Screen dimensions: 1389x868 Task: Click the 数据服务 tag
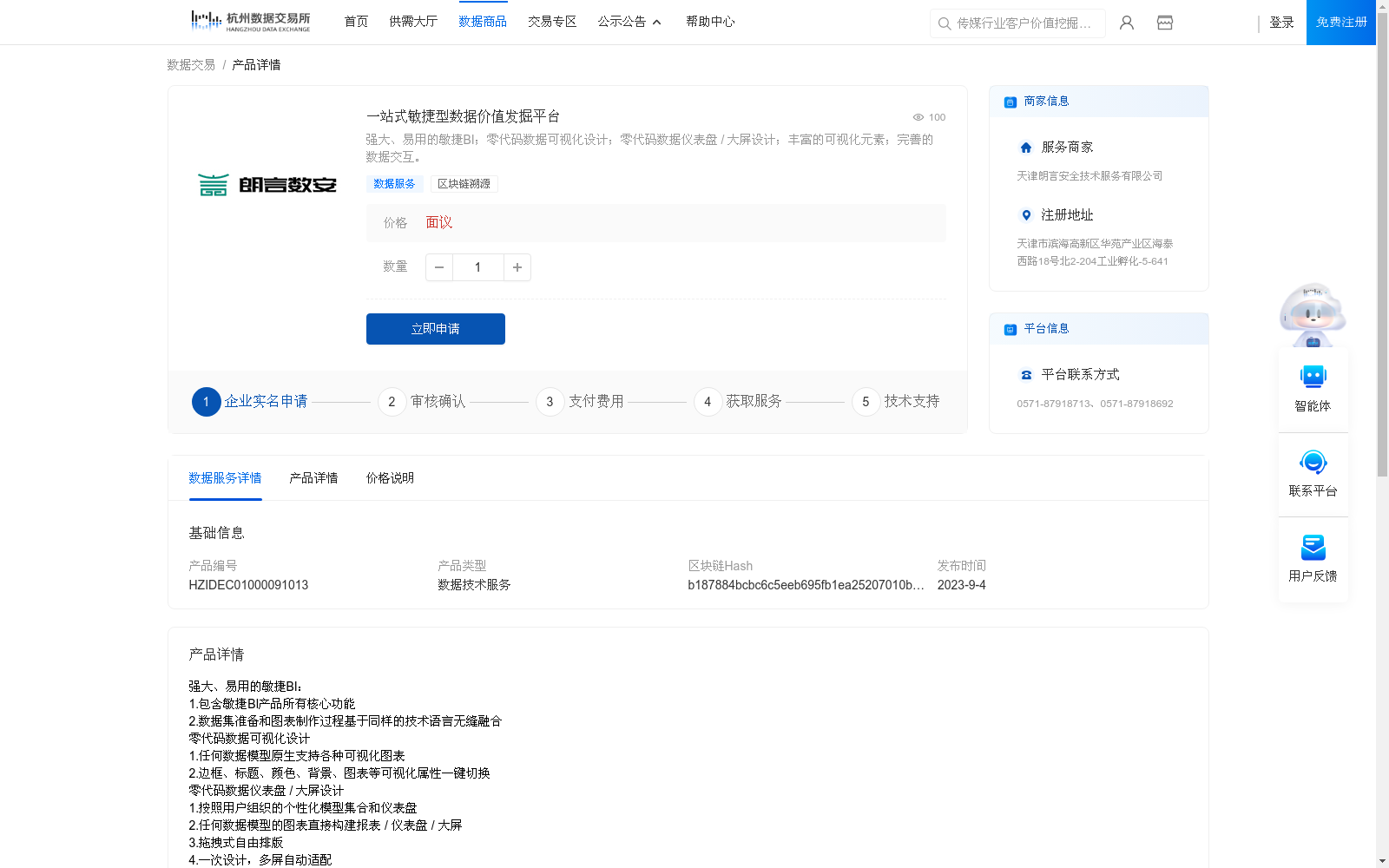point(394,184)
